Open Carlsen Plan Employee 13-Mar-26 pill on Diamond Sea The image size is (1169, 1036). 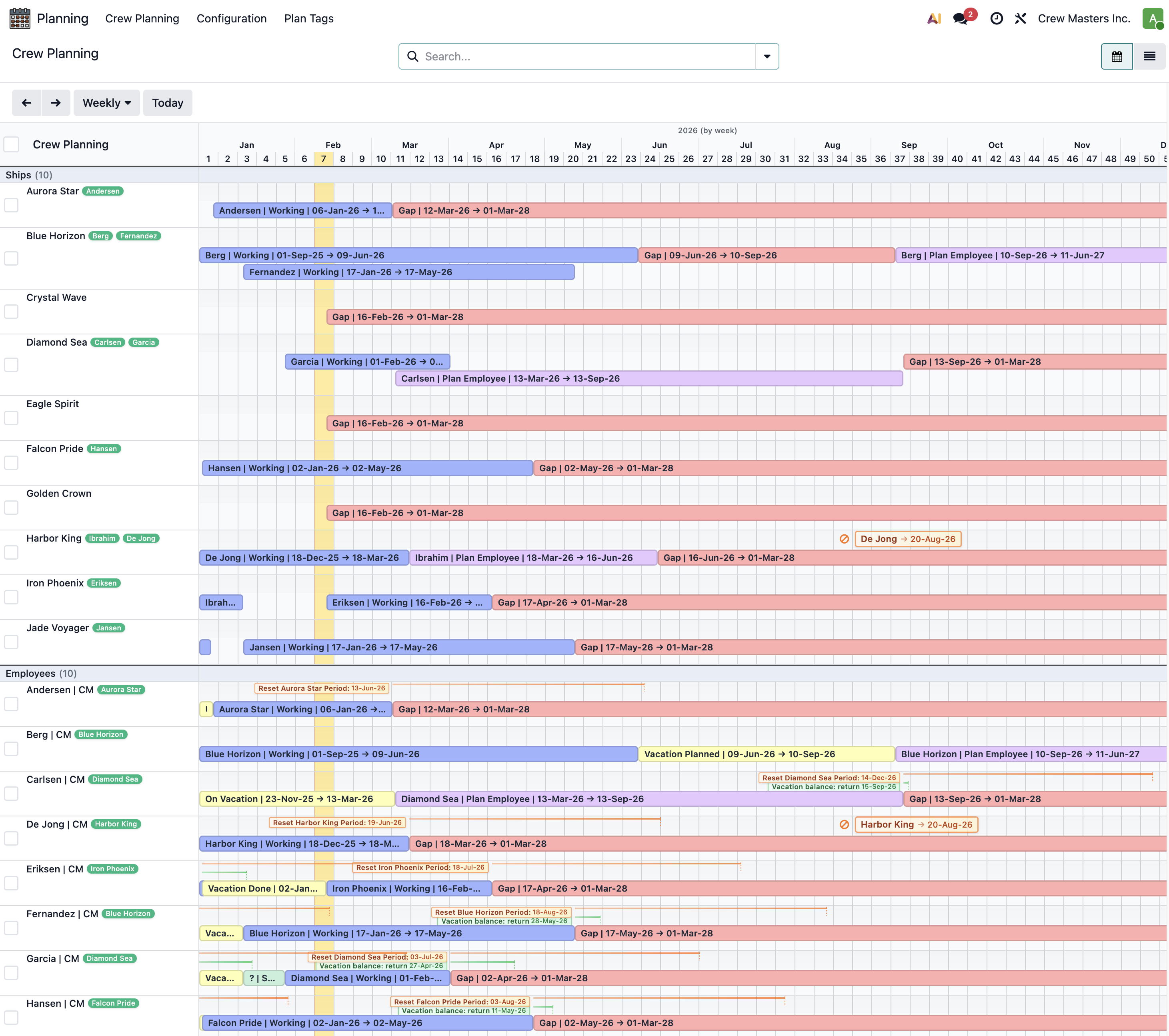649,378
